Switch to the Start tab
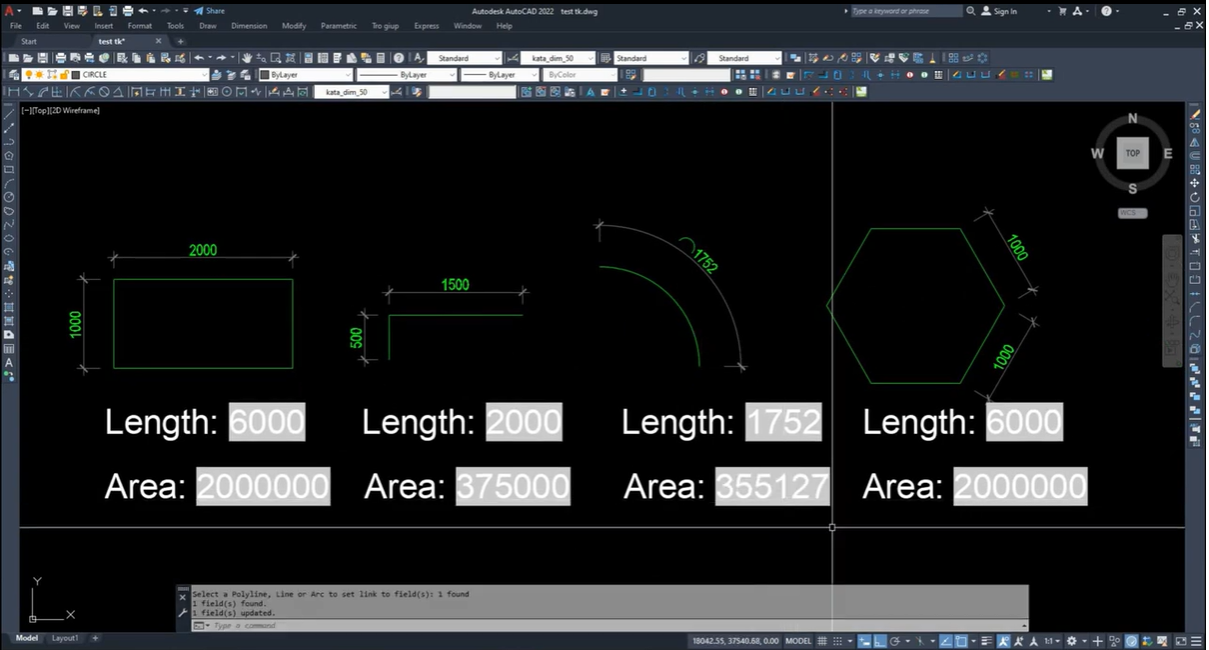The width and height of the screenshot is (1209, 650). pos(29,42)
